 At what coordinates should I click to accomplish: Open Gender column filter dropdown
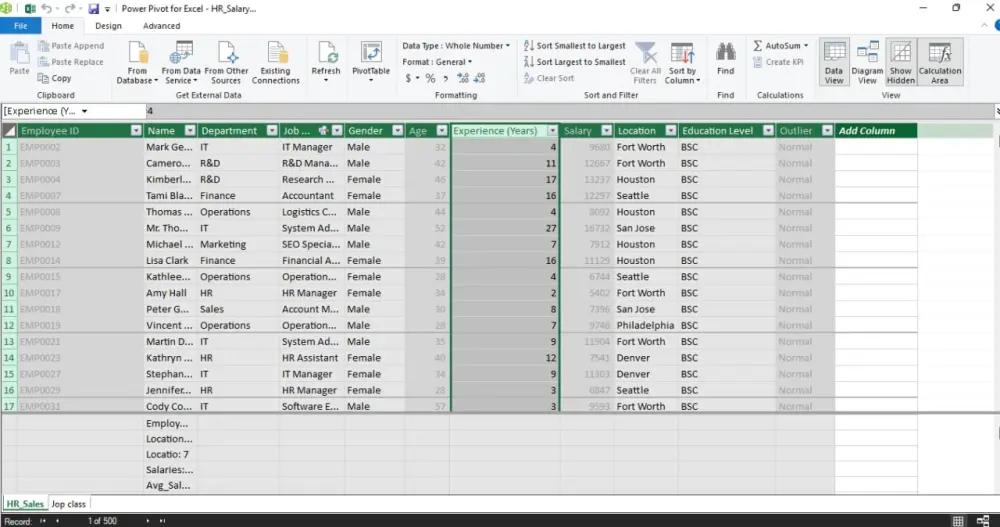pyautogui.click(x=398, y=131)
